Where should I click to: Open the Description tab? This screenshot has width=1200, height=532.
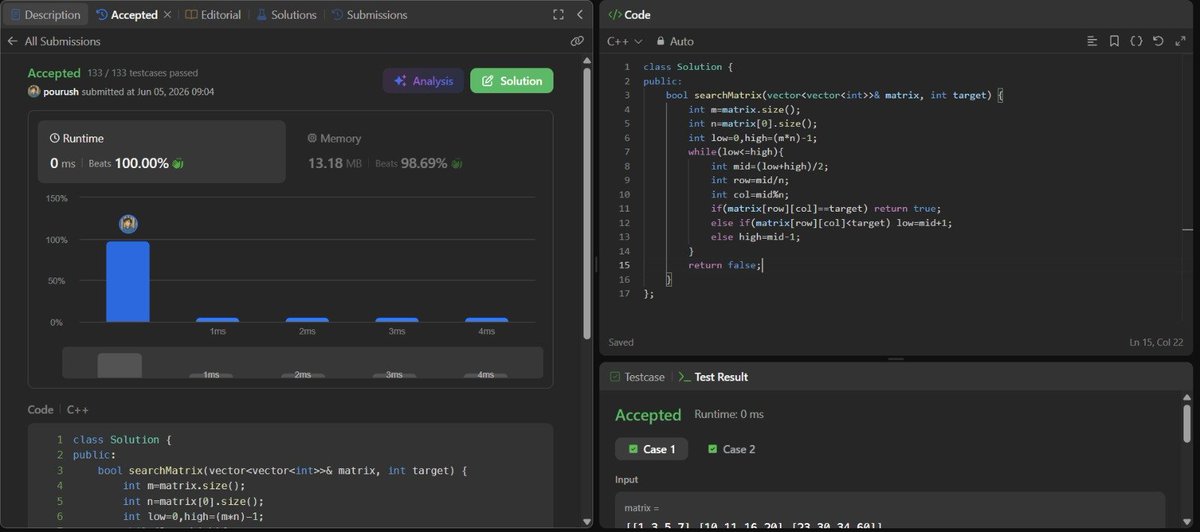click(x=45, y=15)
